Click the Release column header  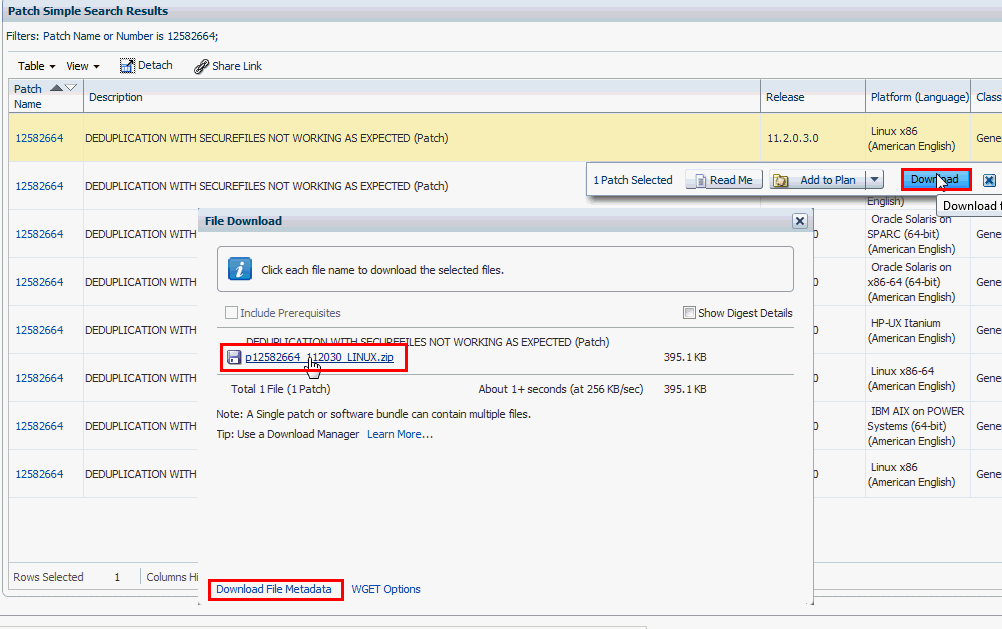(789, 96)
